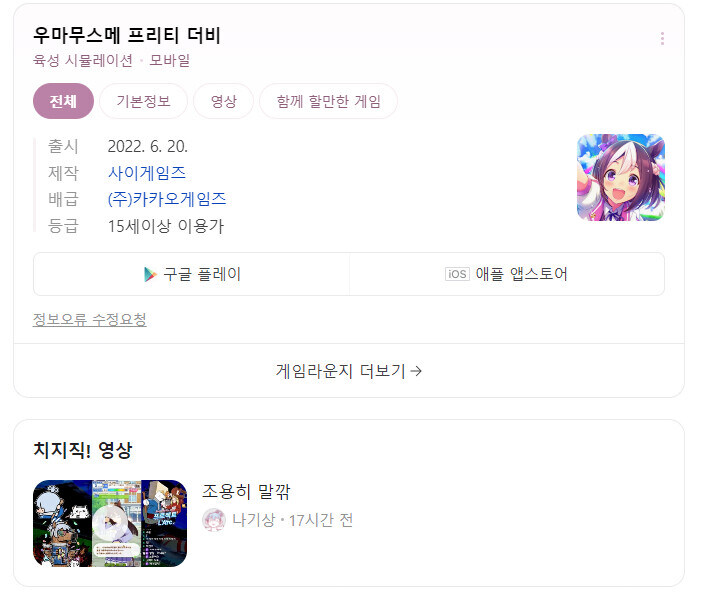Click the 우마무스메 프리티 더비 title
The width and height of the screenshot is (706, 595).
pyautogui.click(x=127, y=36)
